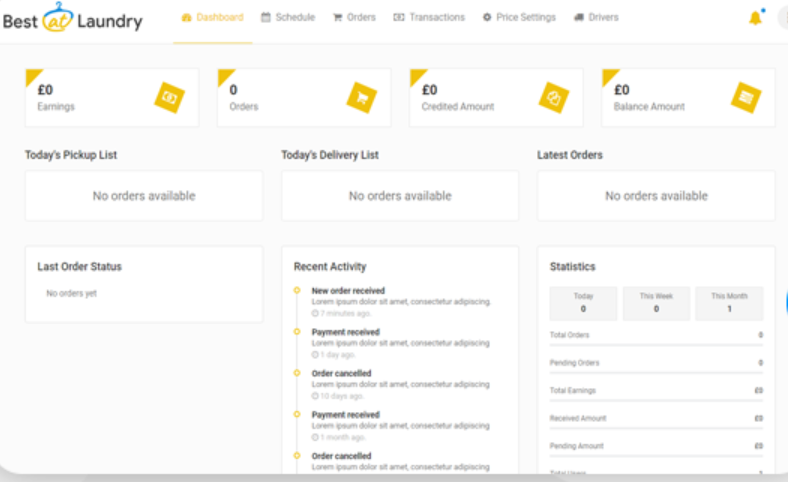
Task: Click the Latest Orders heading
Action: [570, 155]
